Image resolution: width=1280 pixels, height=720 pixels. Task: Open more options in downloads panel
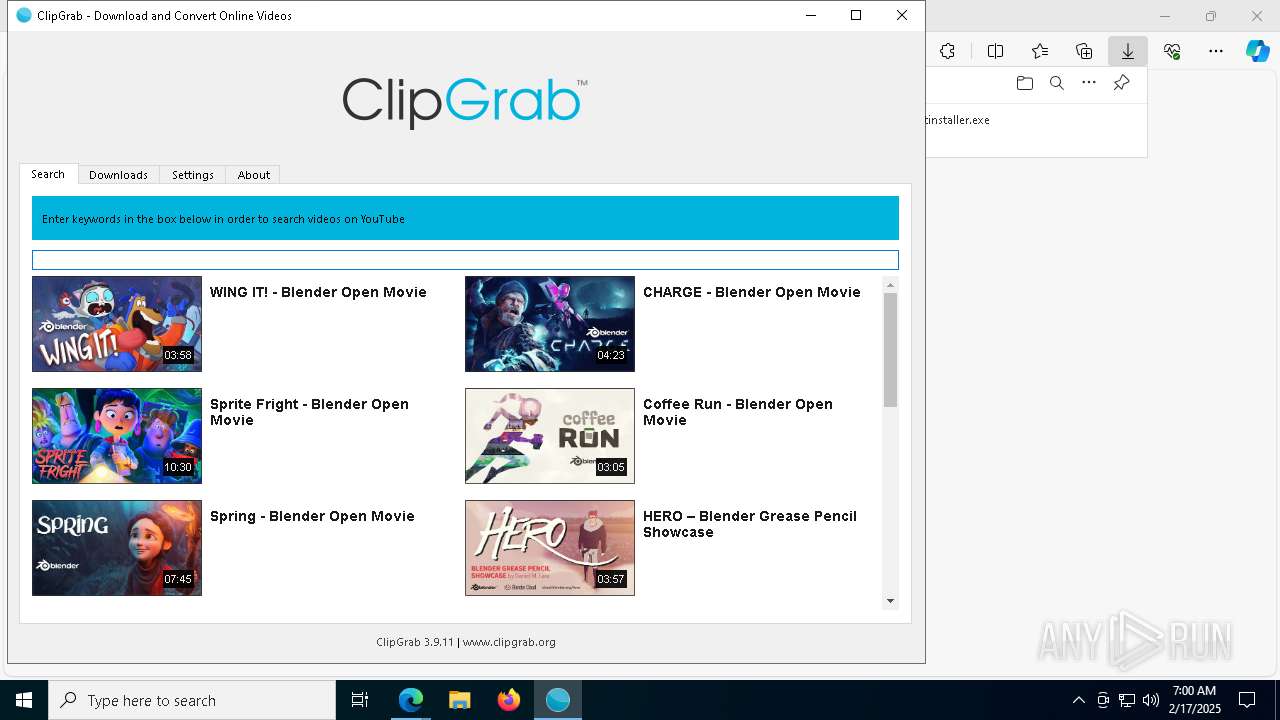pos(1089,83)
